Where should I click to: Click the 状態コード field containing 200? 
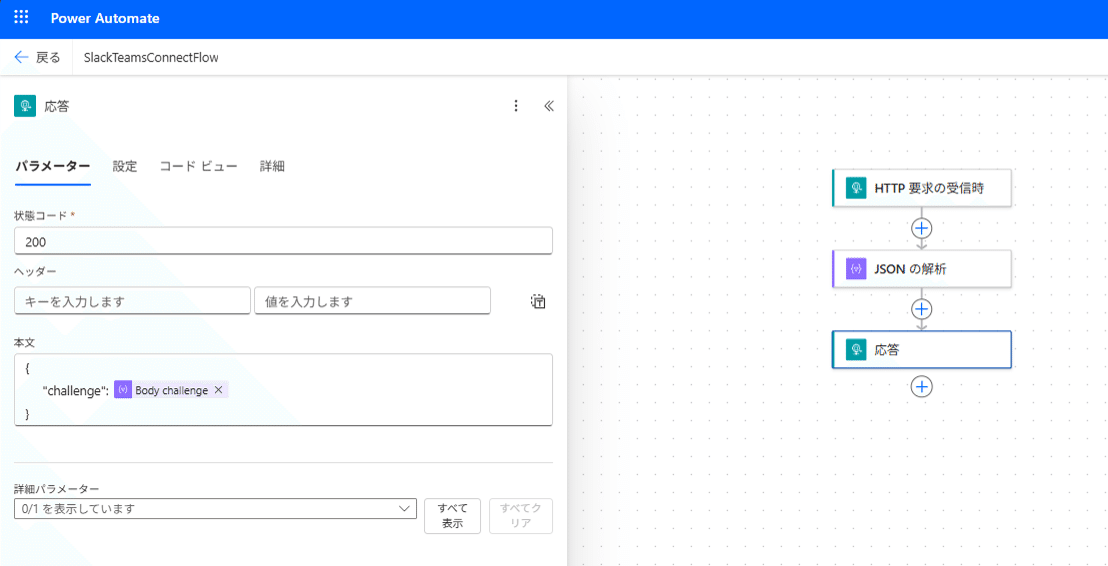click(283, 241)
